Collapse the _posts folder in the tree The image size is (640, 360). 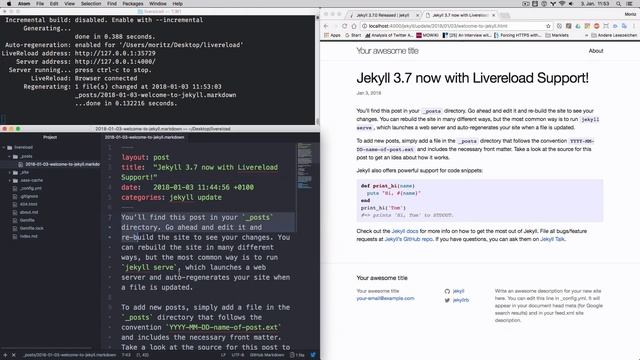point(10,156)
